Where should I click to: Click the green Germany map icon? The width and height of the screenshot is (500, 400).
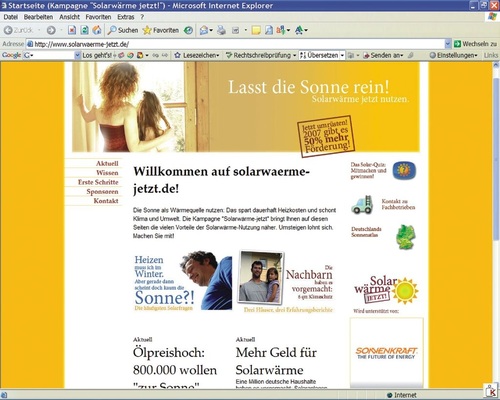coord(406,237)
